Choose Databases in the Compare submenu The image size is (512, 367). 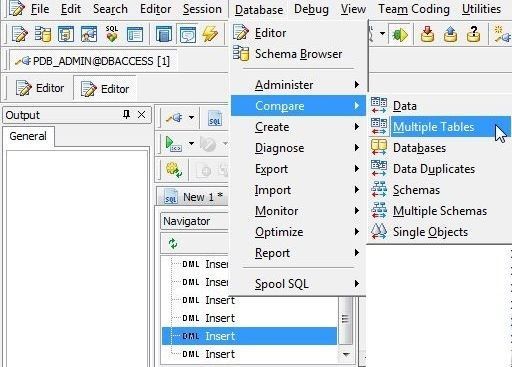[x=440, y=148]
